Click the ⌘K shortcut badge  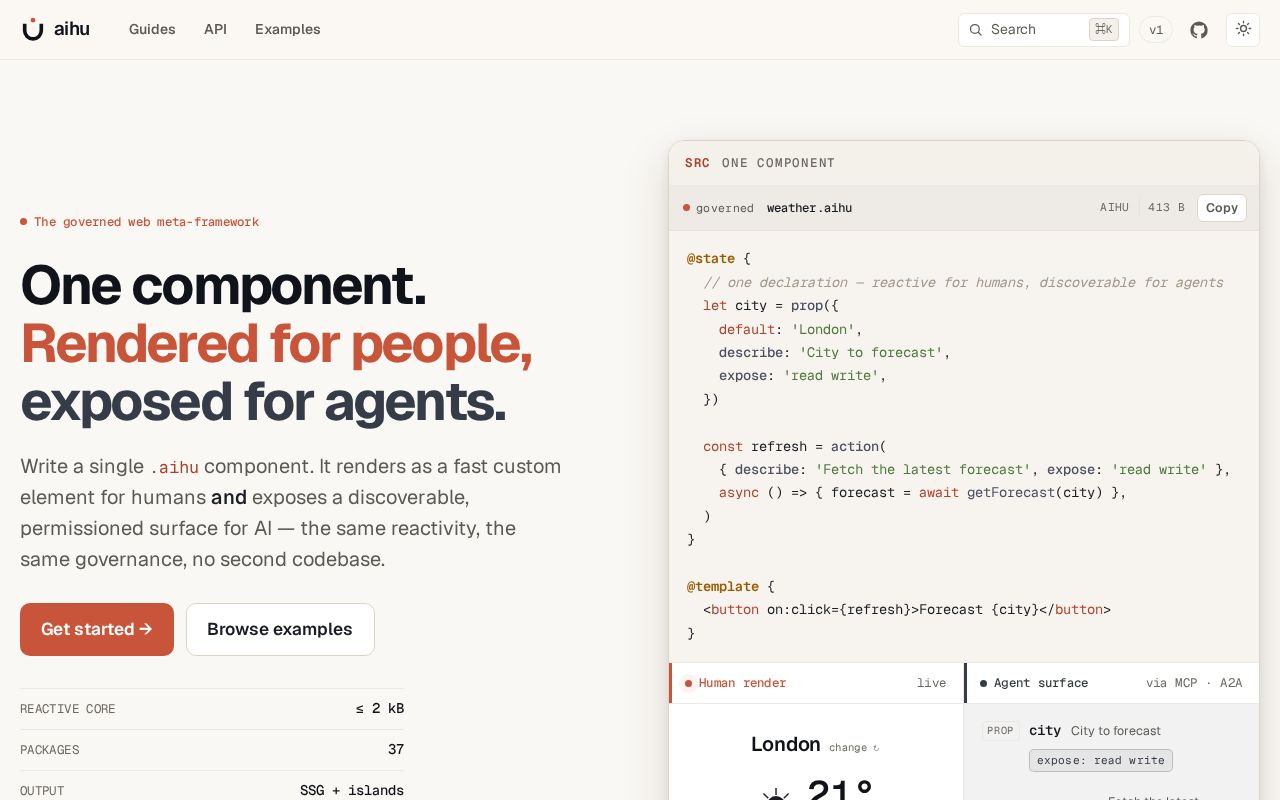pos(1104,29)
